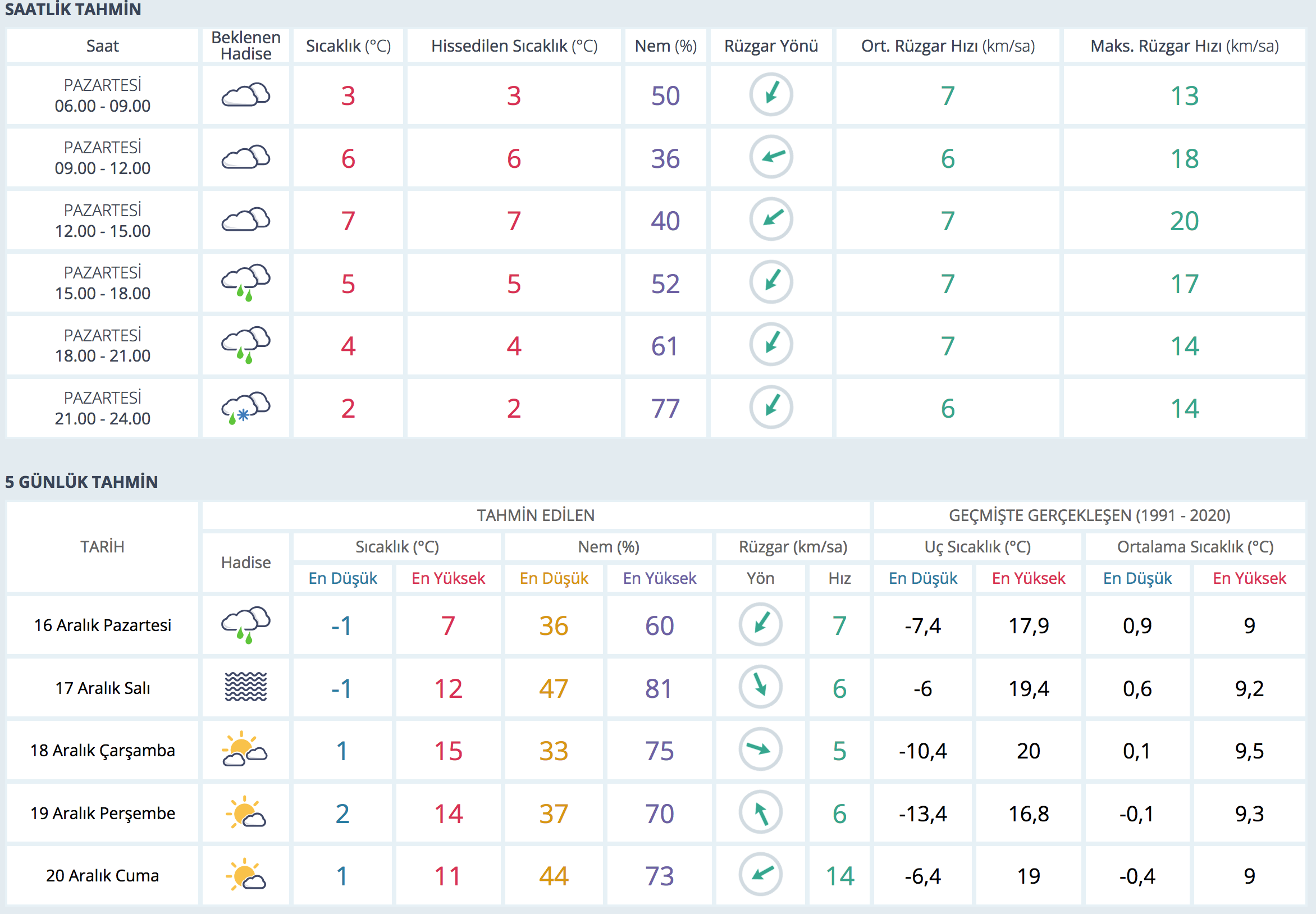Click the Hissedilen Sıcaklık column header
This screenshot has height=914, width=1316.
click(x=514, y=46)
